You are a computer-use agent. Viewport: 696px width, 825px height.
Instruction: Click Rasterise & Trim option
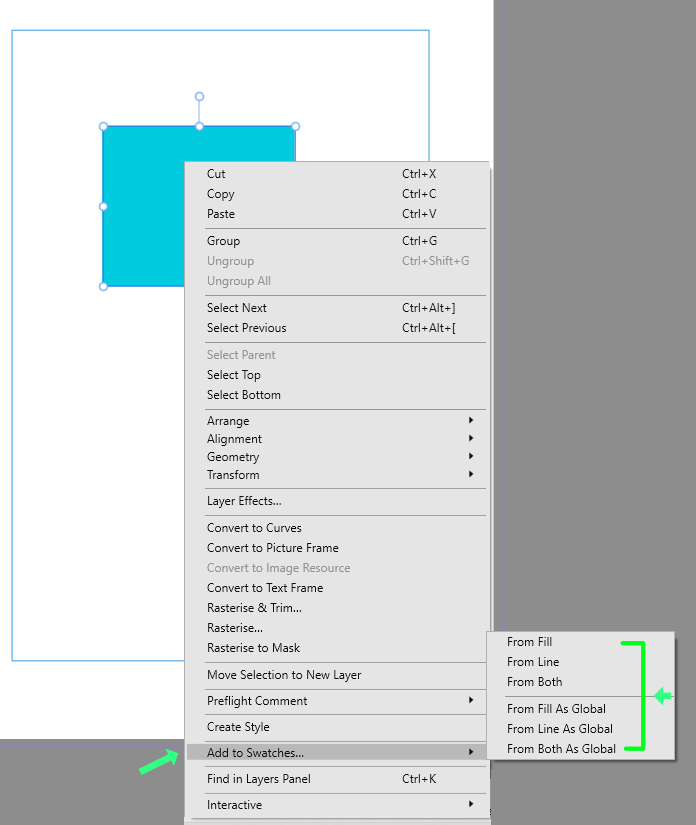[337, 608]
